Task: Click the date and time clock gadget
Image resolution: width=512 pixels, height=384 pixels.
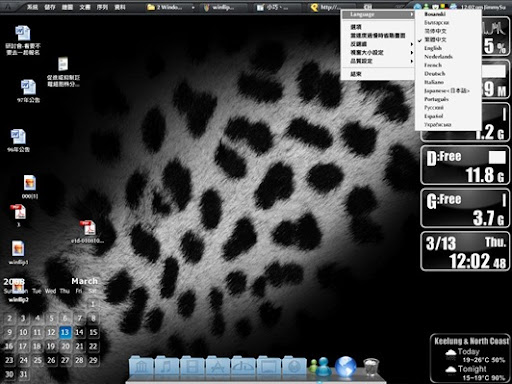Action: point(465,251)
